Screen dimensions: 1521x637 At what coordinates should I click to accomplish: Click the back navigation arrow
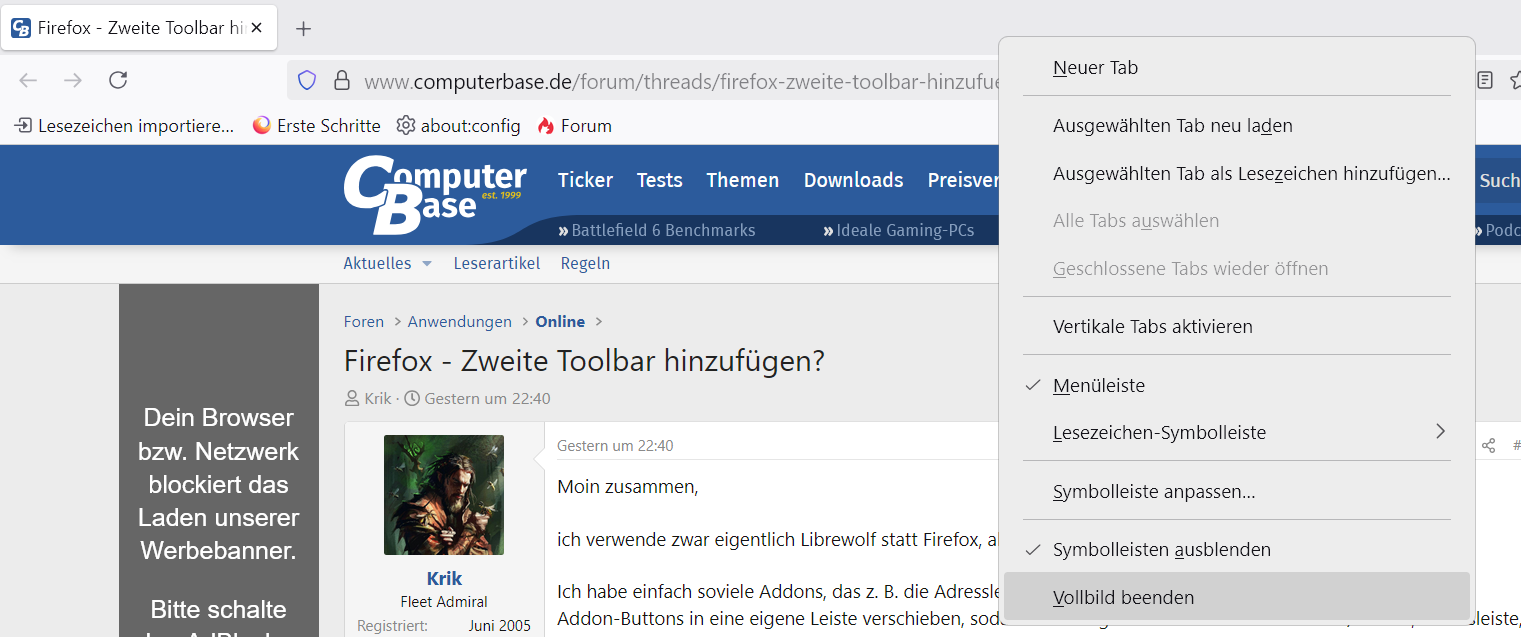point(28,80)
